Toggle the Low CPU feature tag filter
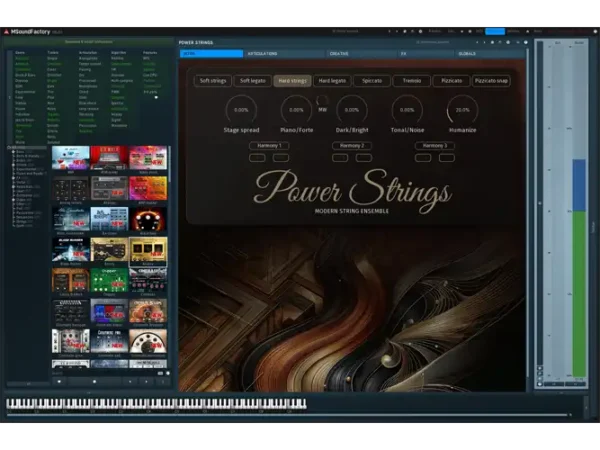 [x=148, y=75]
